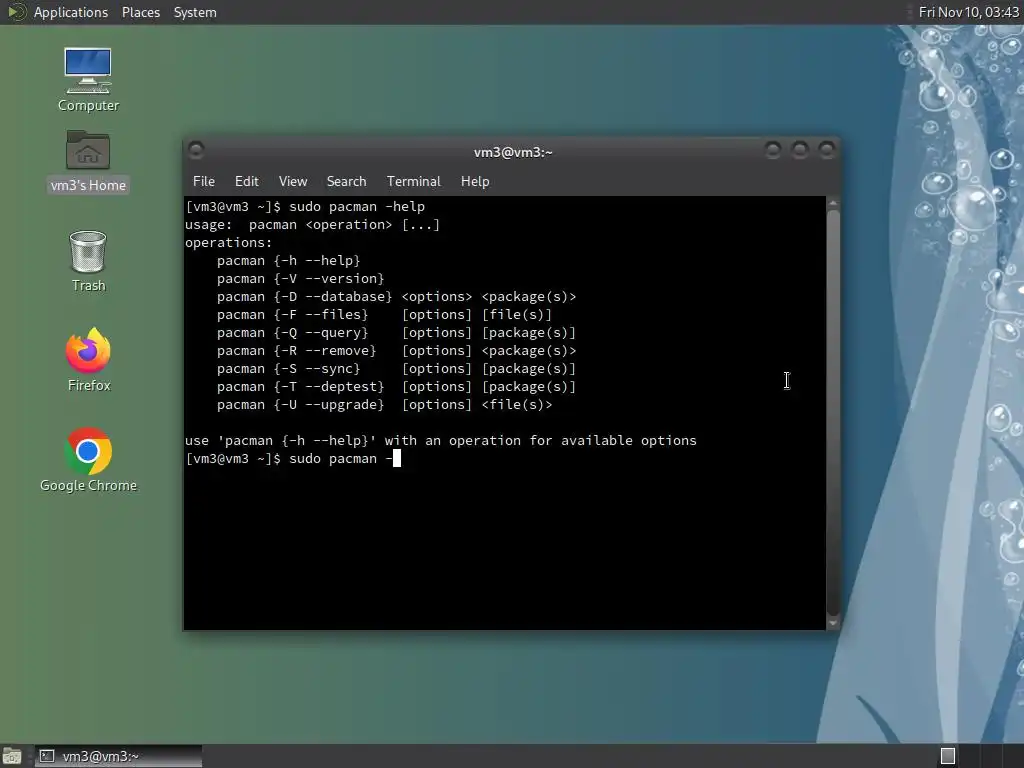Image resolution: width=1024 pixels, height=768 pixels.
Task: Click the vm3@vm3:~ taskbar window button
Action: point(118,756)
